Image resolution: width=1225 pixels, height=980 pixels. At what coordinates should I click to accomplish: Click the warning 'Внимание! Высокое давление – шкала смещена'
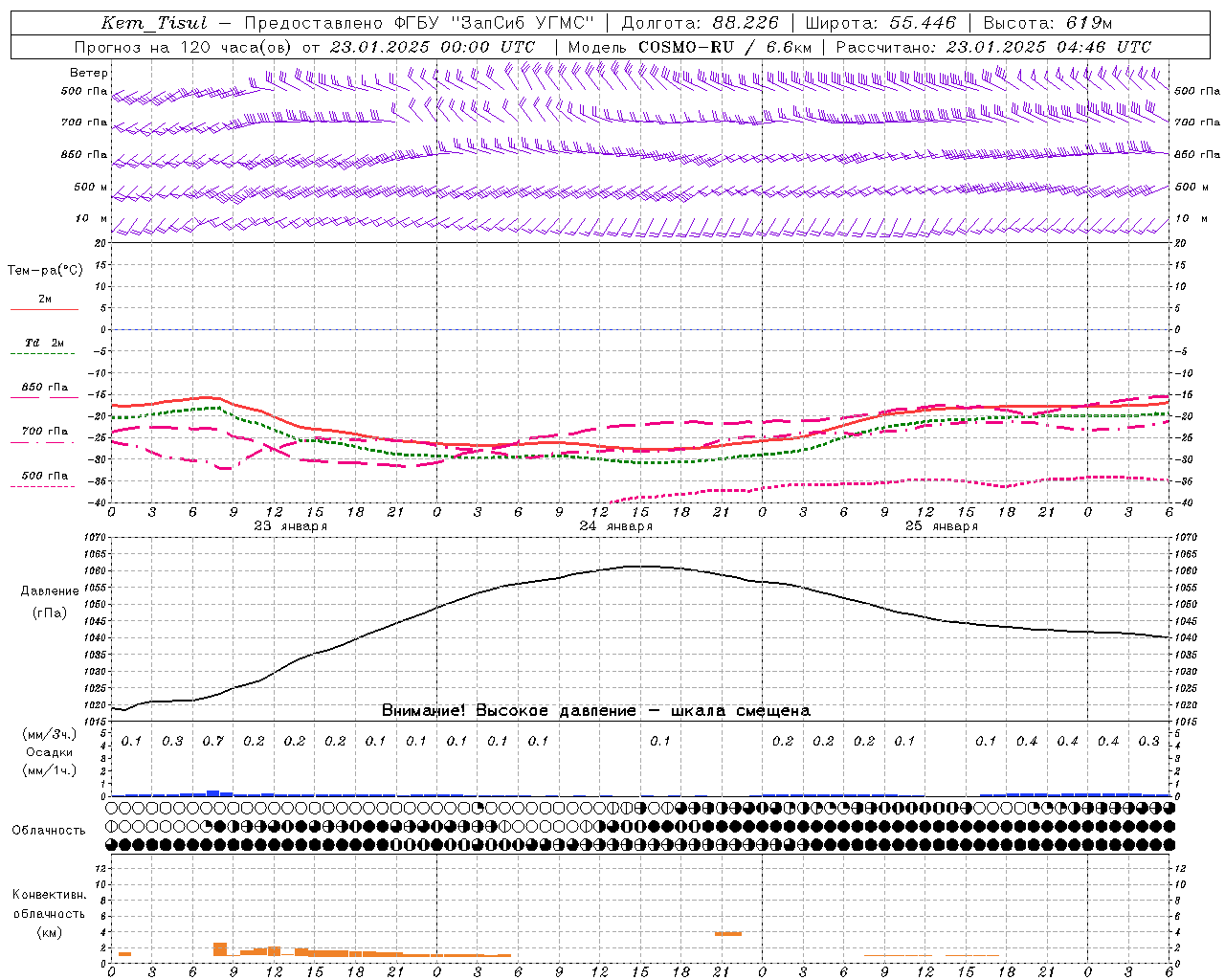(596, 711)
